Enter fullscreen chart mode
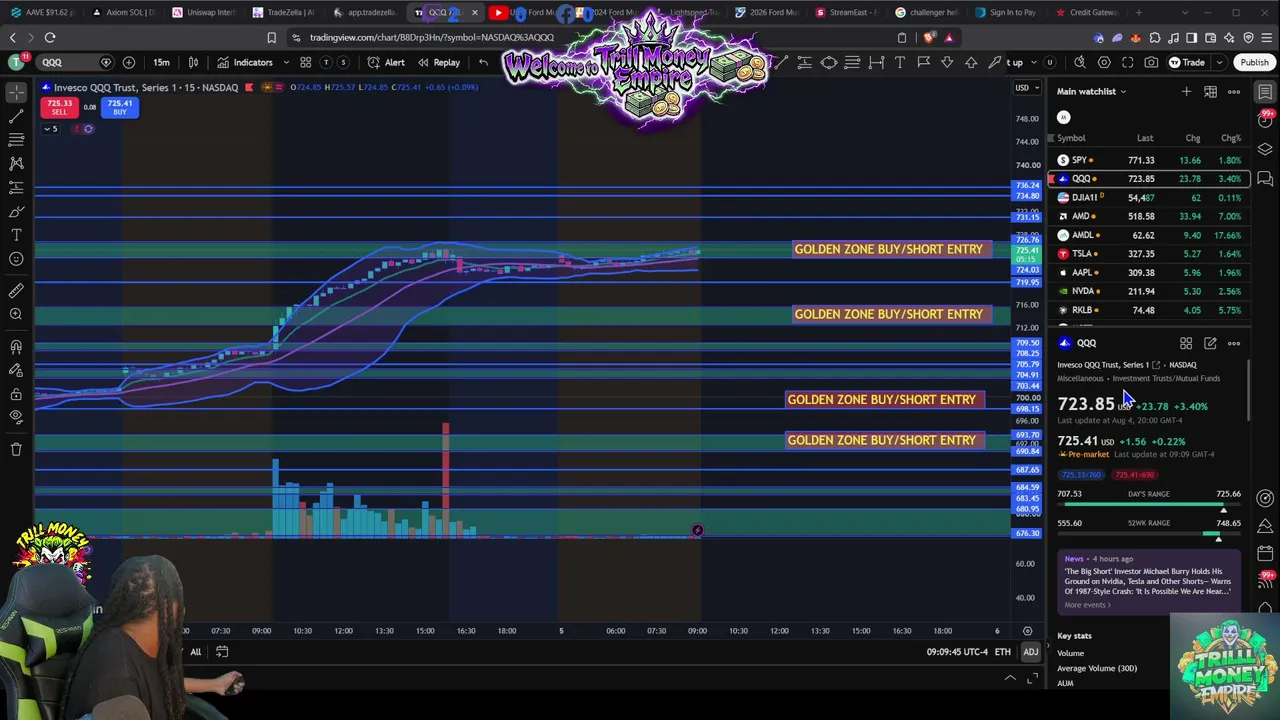 point(1128,62)
